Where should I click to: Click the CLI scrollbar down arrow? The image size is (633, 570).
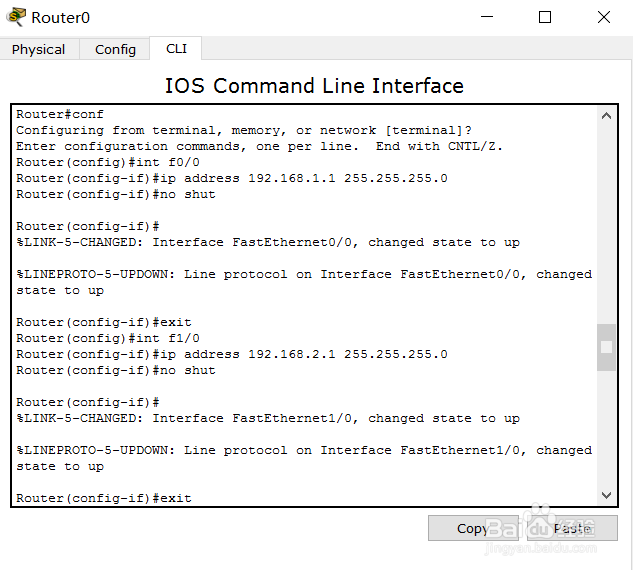click(606, 496)
